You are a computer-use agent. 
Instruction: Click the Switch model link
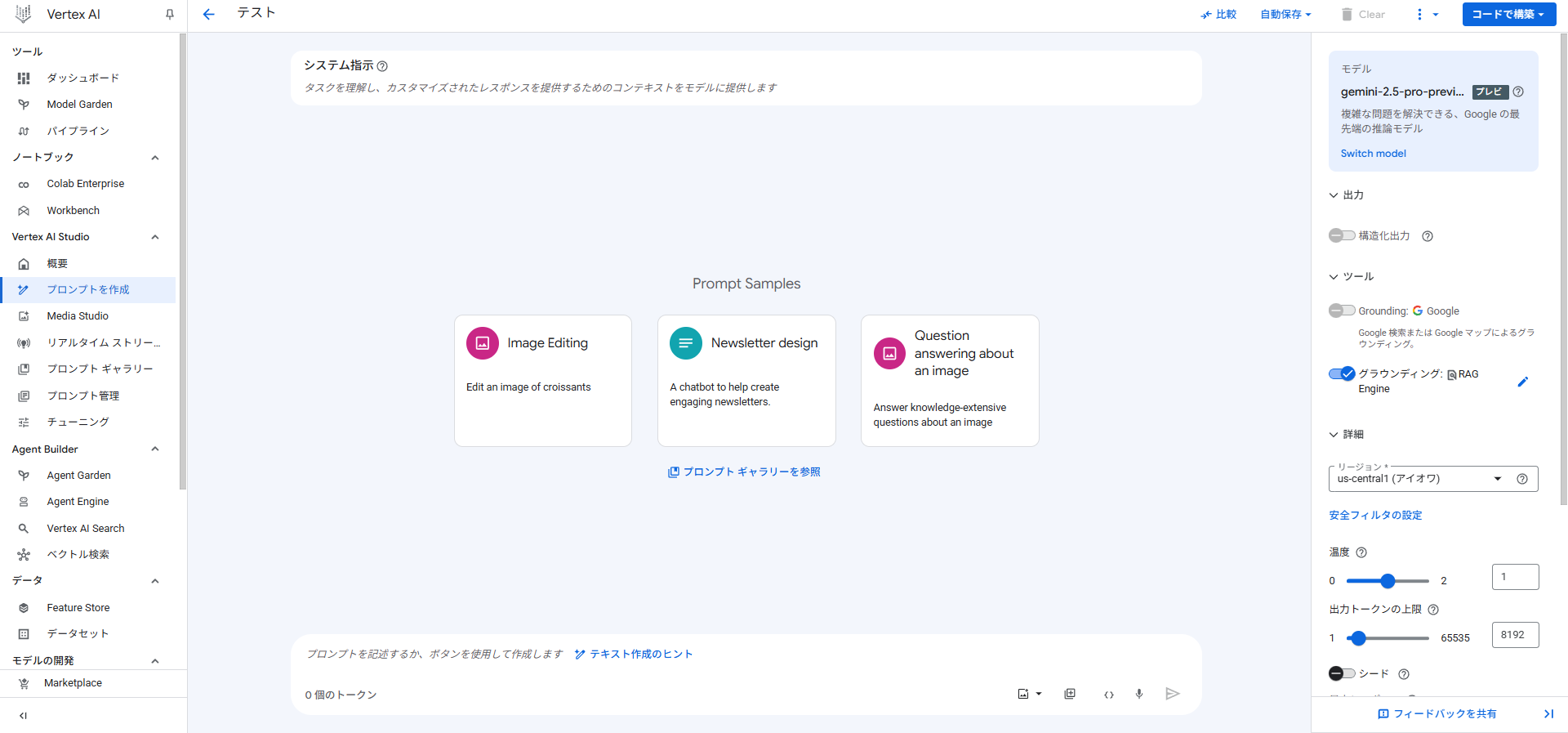1373,154
